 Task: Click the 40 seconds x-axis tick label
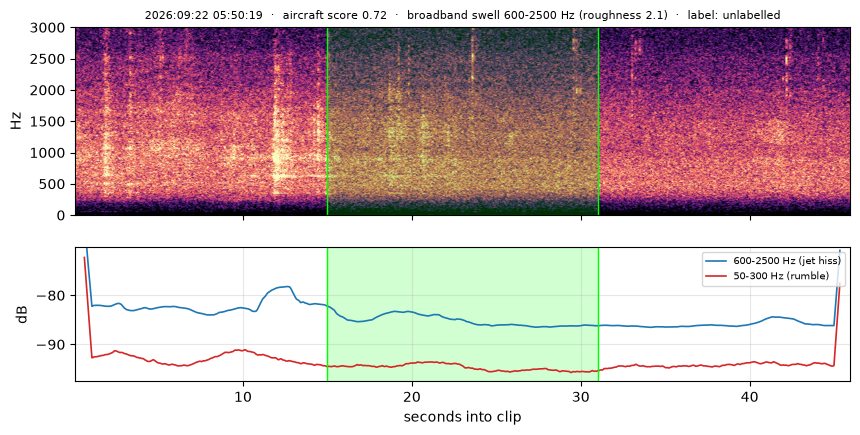750,397
